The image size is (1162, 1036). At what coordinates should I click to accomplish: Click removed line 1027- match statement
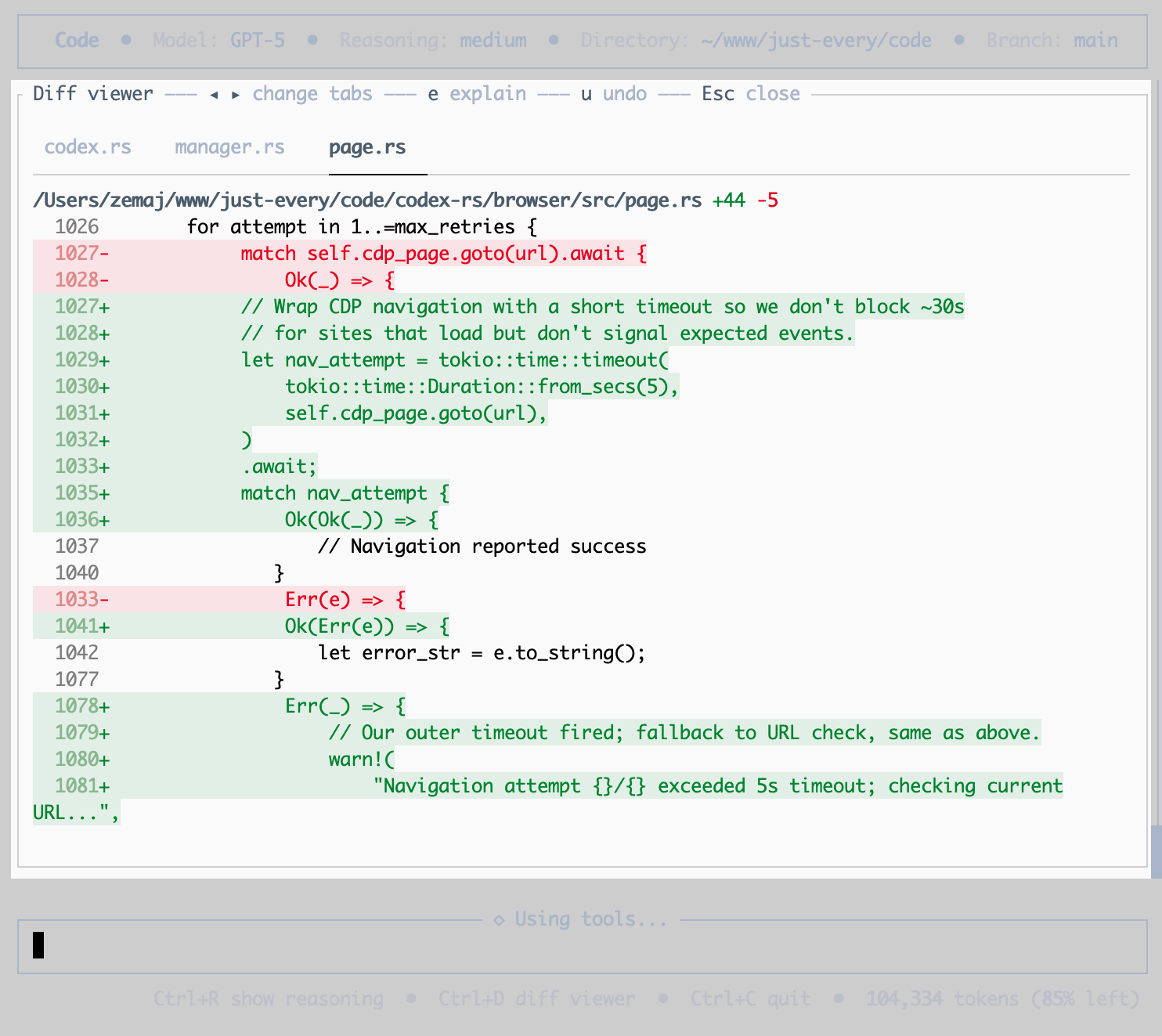point(340,254)
